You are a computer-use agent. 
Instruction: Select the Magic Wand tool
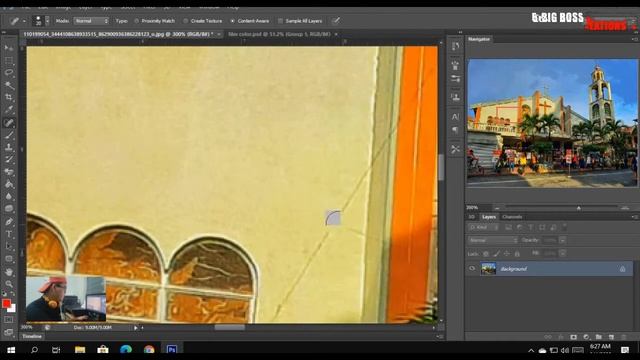click(9, 85)
